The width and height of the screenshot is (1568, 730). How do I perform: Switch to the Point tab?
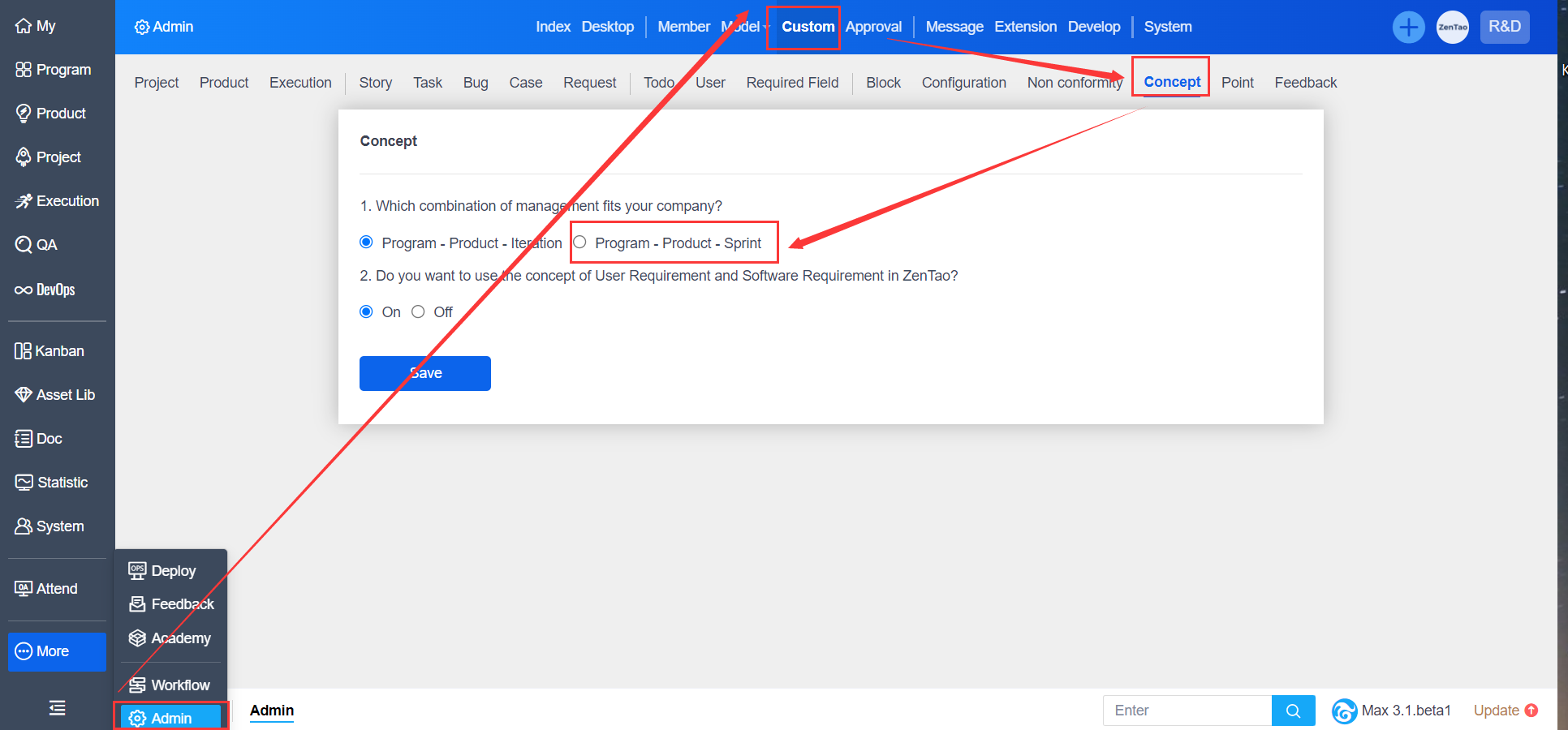click(x=1237, y=83)
